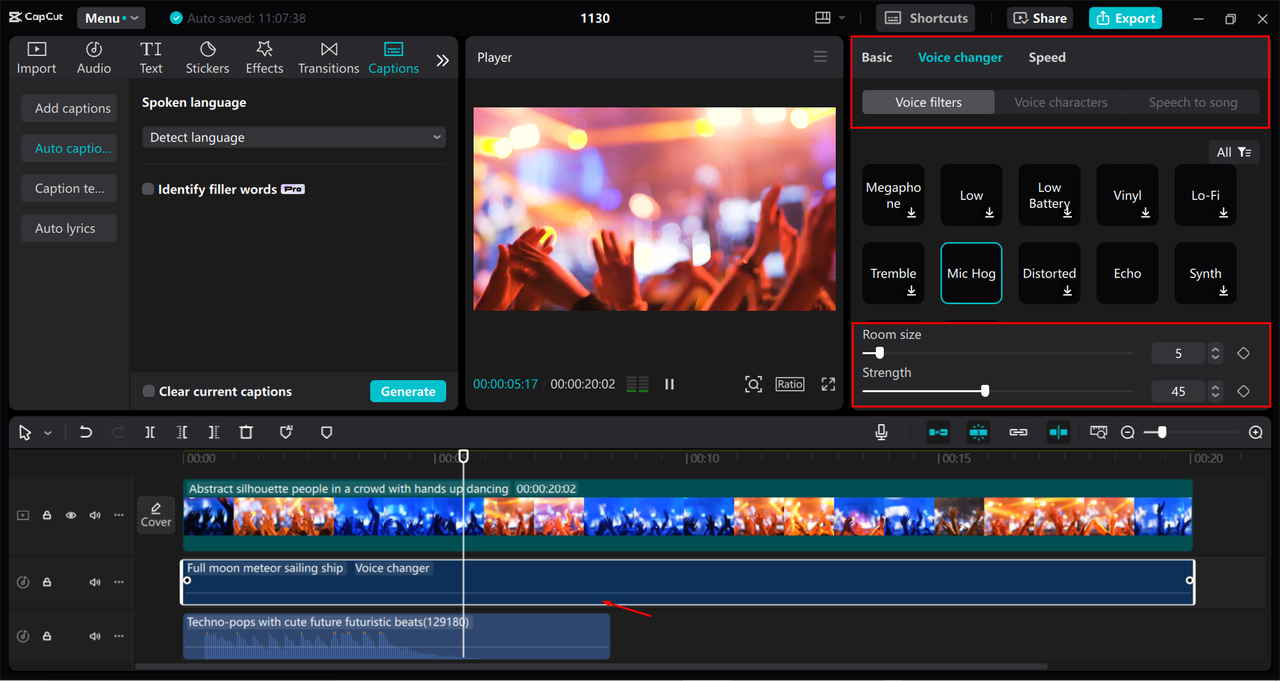Add keyframe for Room size

(1243, 353)
